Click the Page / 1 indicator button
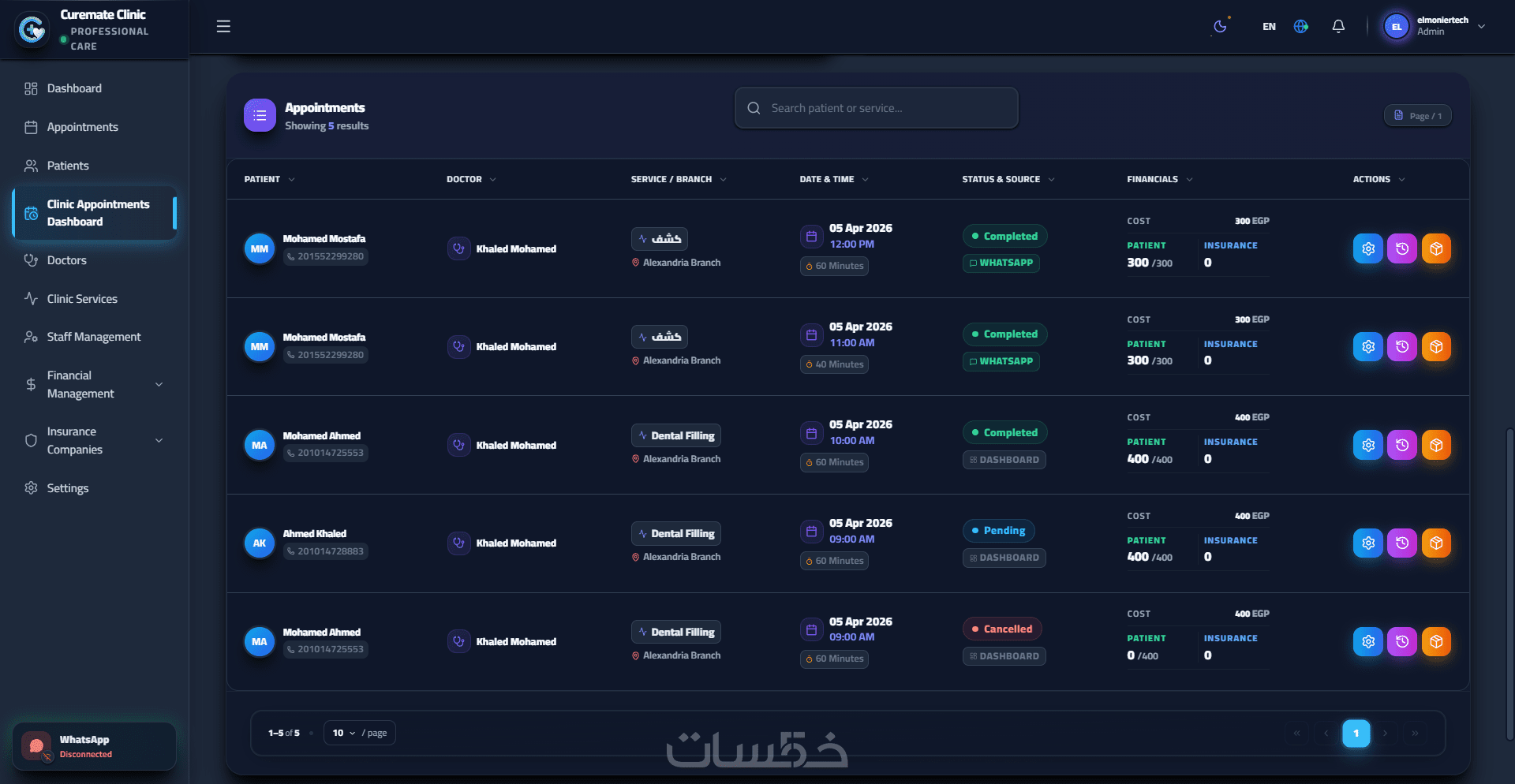This screenshot has width=1515, height=784. 1418,116
